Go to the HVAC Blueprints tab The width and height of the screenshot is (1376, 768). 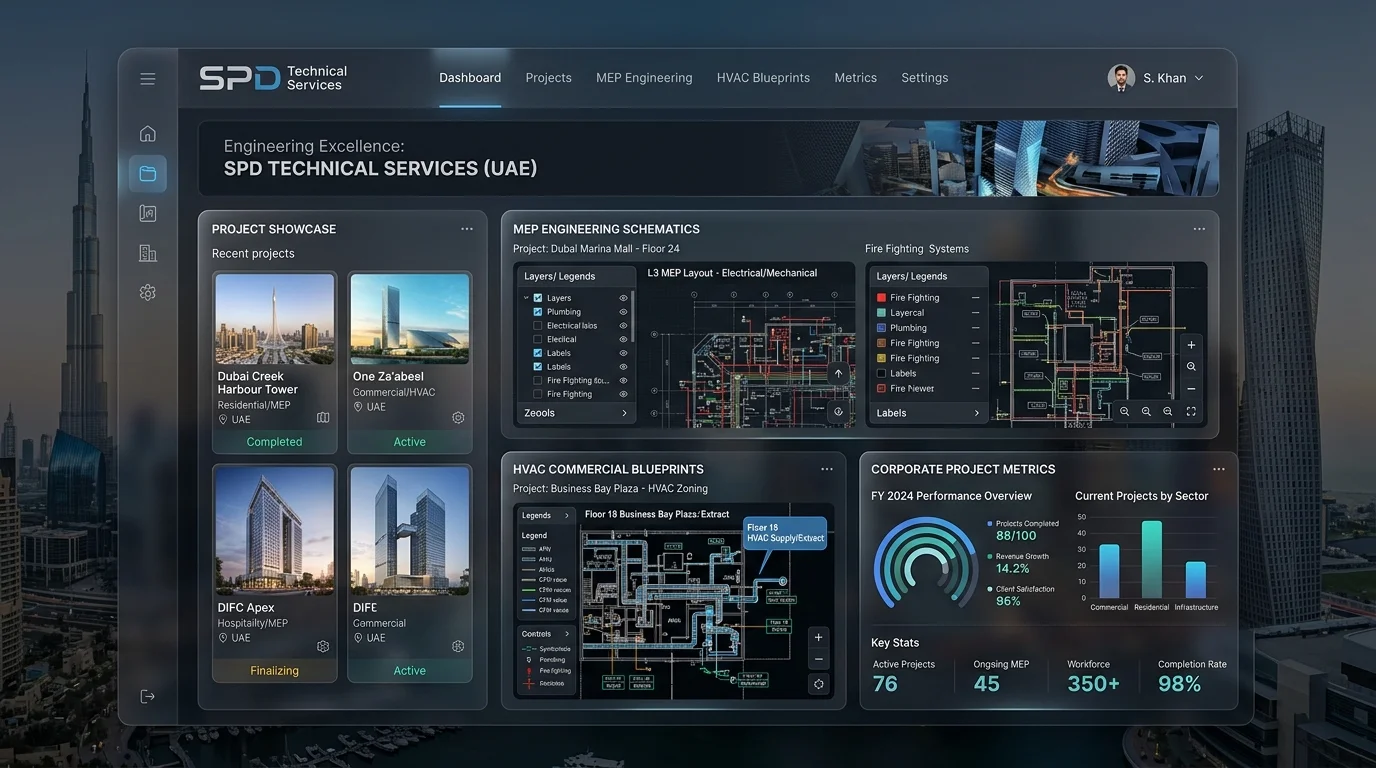point(764,78)
